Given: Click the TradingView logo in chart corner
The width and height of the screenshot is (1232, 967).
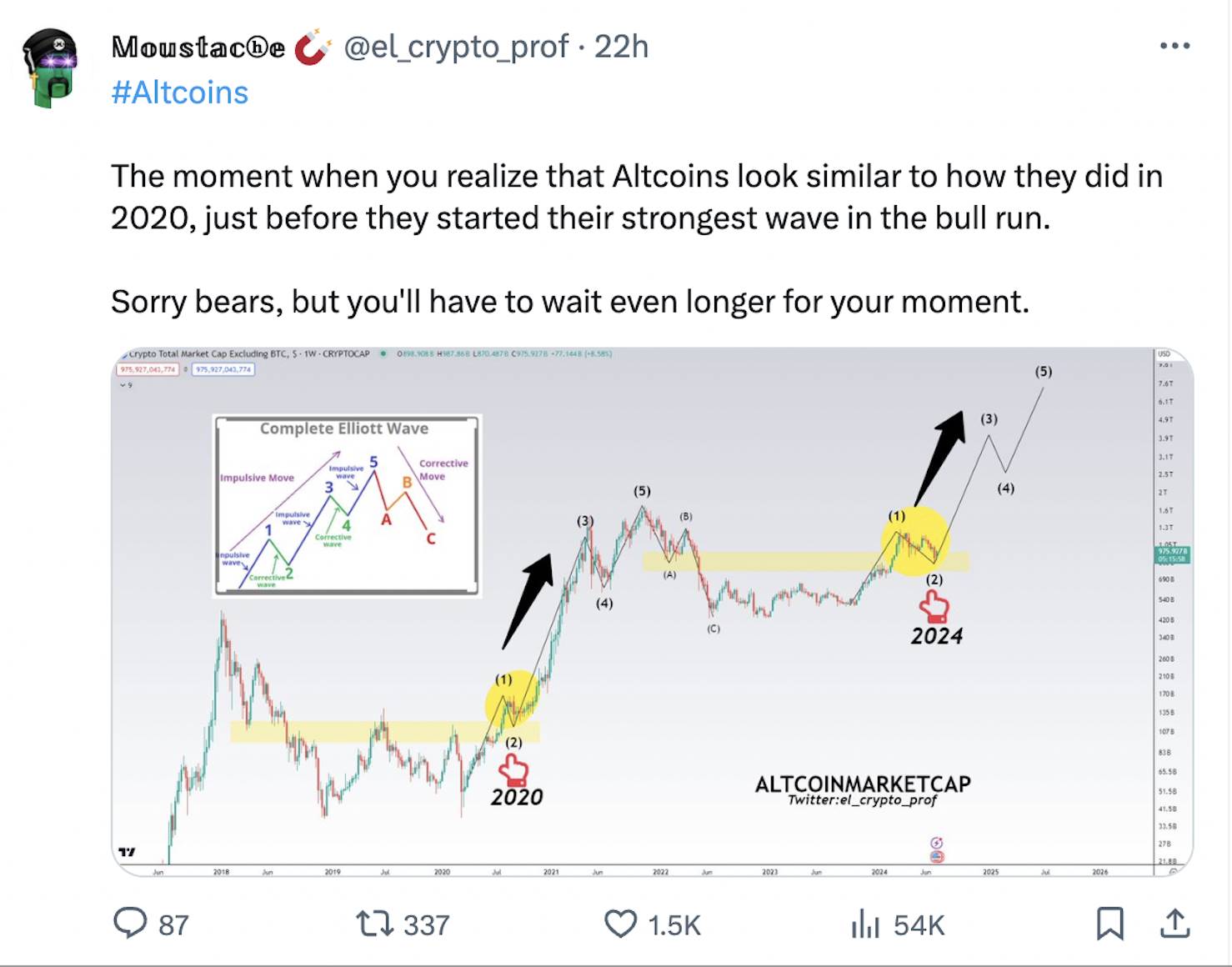Looking at the screenshot, I should point(127,852).
